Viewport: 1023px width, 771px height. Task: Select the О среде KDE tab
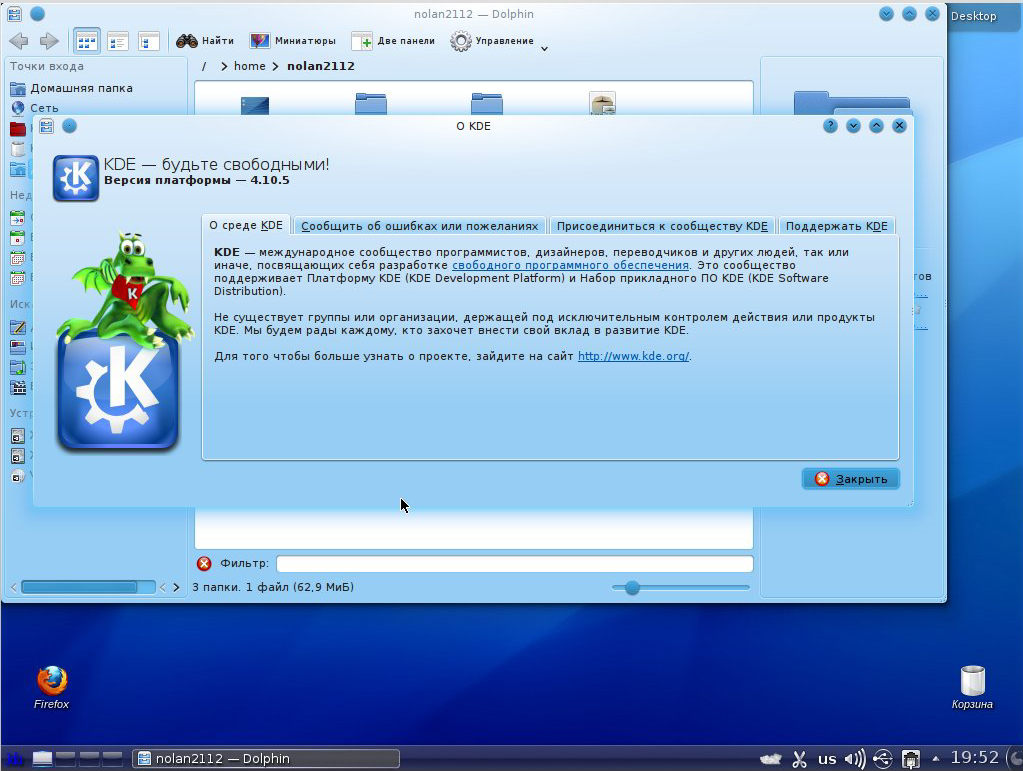click(x=246, y=225)
